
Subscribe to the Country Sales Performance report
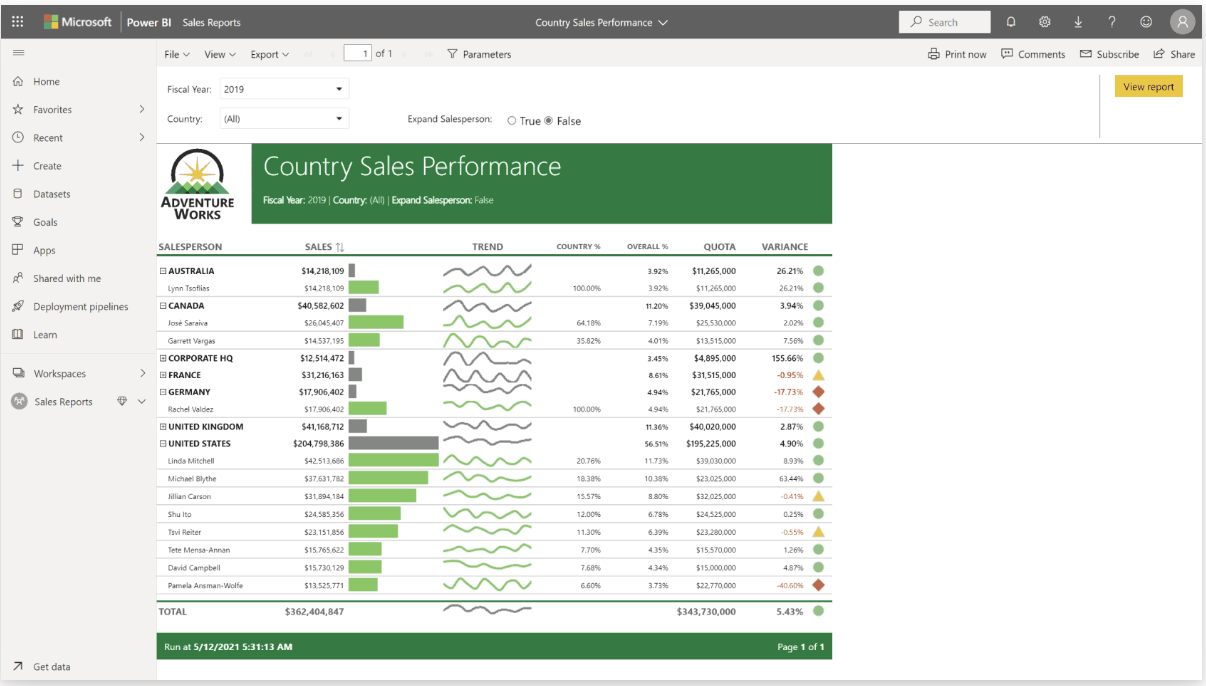pyautogui.click(x=1109, y=54)
